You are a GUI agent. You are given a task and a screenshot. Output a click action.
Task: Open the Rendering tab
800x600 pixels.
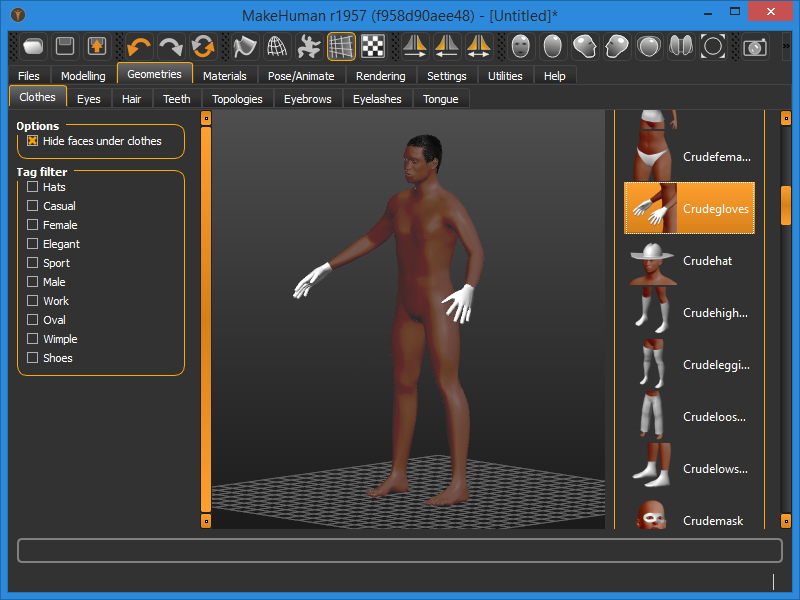[381, 76]
